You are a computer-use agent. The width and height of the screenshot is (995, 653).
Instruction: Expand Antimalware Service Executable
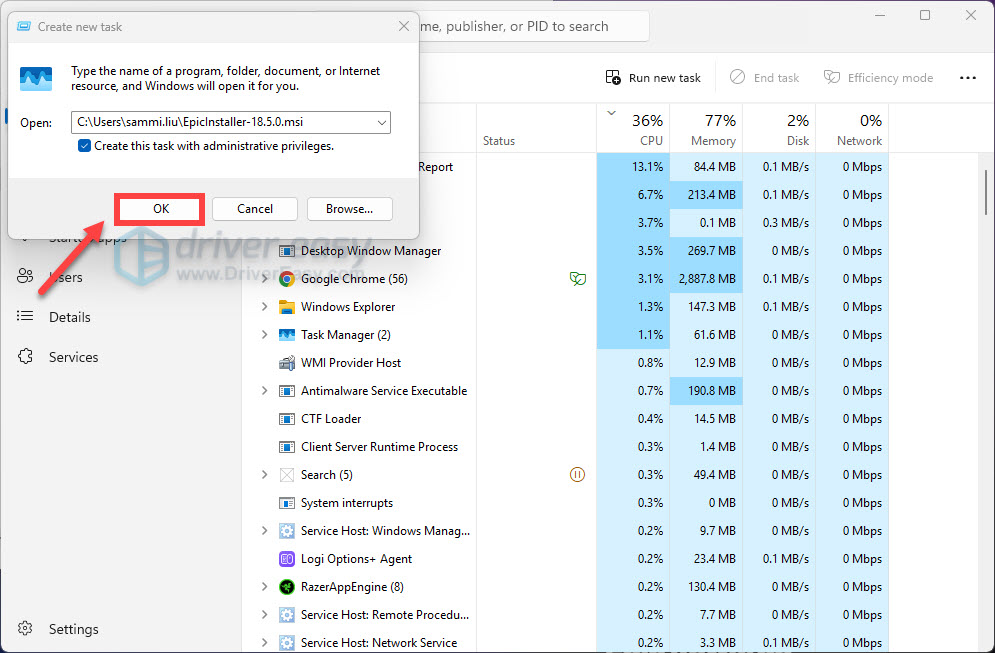click(x=265, y=391)
